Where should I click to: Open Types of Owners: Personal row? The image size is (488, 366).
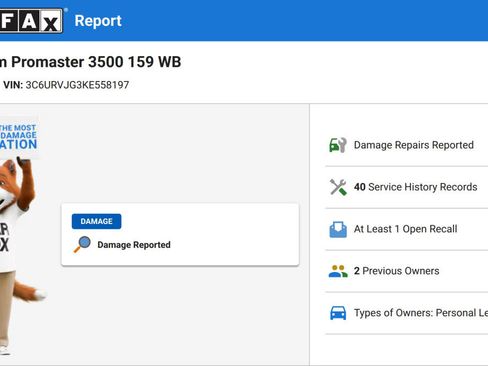tap(407, 313)
